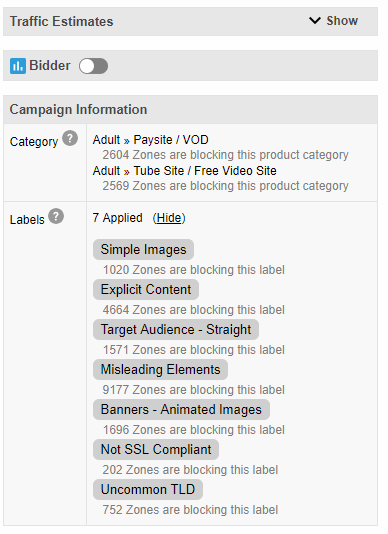Toggle the Bidder switch on

93,66
